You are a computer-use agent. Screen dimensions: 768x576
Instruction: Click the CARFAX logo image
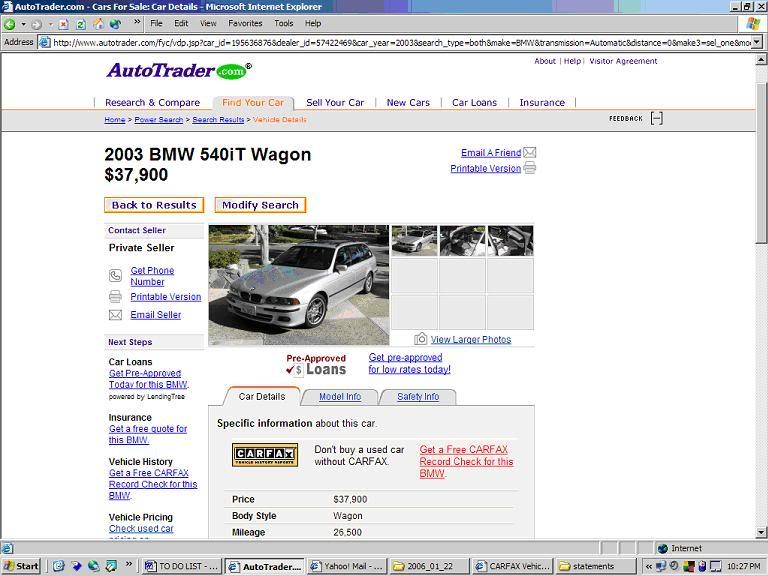[265, 455]
